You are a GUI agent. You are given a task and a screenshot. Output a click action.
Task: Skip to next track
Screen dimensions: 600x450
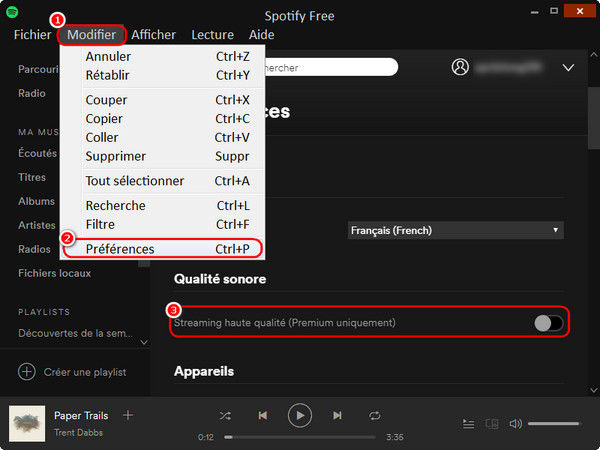(x=337, y=416)
